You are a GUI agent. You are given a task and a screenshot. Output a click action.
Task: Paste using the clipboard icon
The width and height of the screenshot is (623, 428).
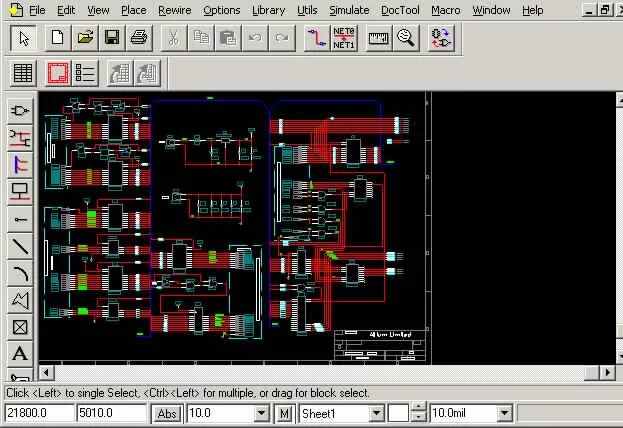pos(228,38)
